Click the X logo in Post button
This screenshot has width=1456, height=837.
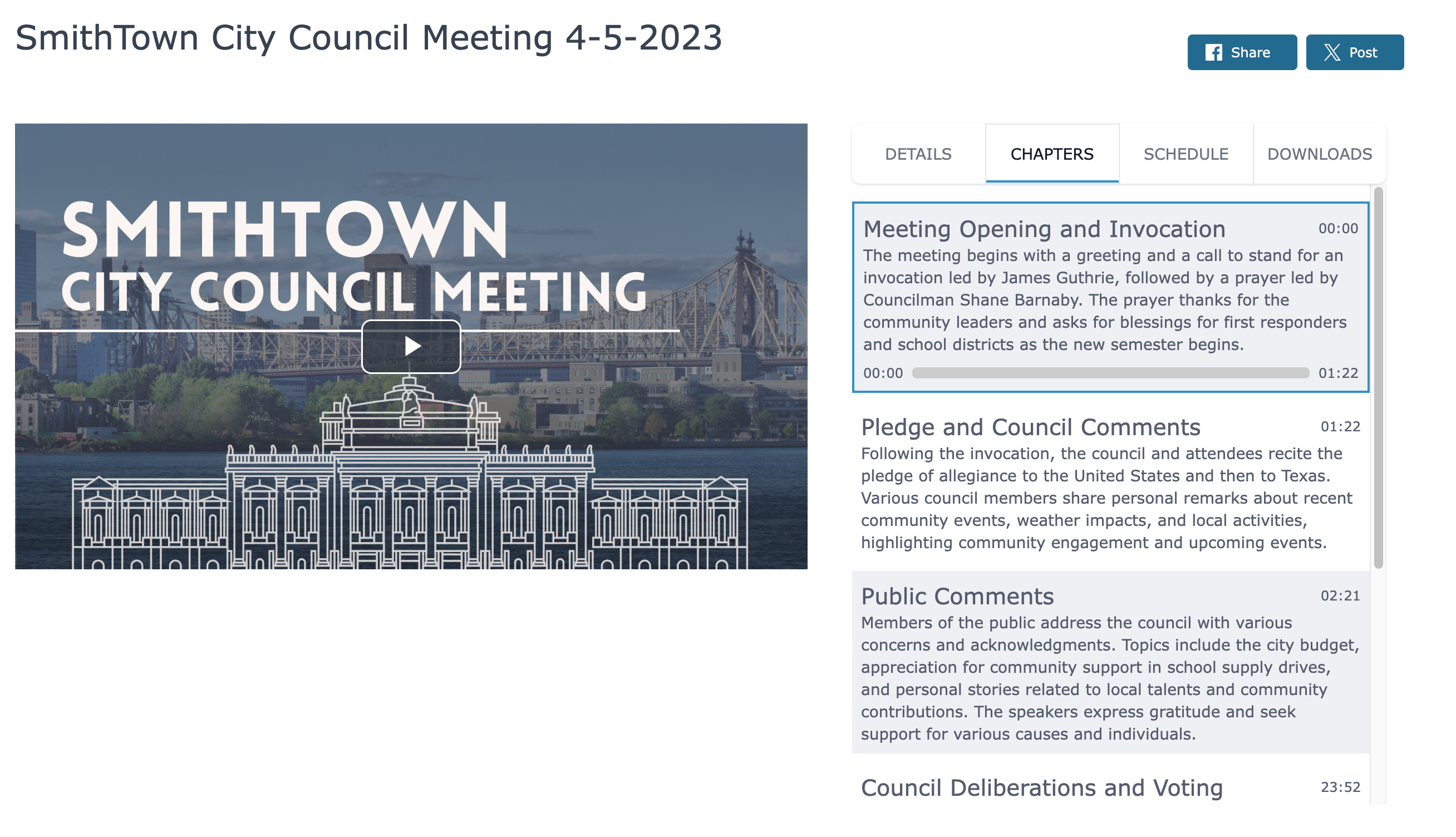[1331, 52]
